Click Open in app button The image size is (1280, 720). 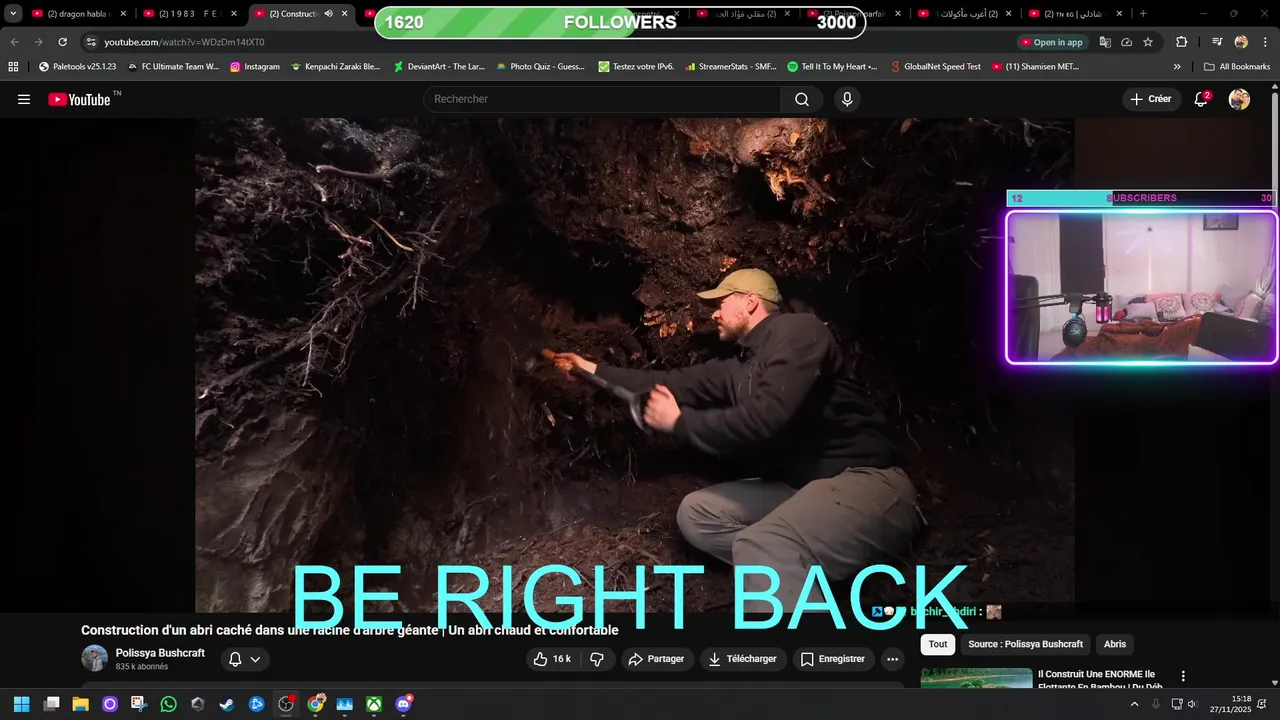(1052, 42)
